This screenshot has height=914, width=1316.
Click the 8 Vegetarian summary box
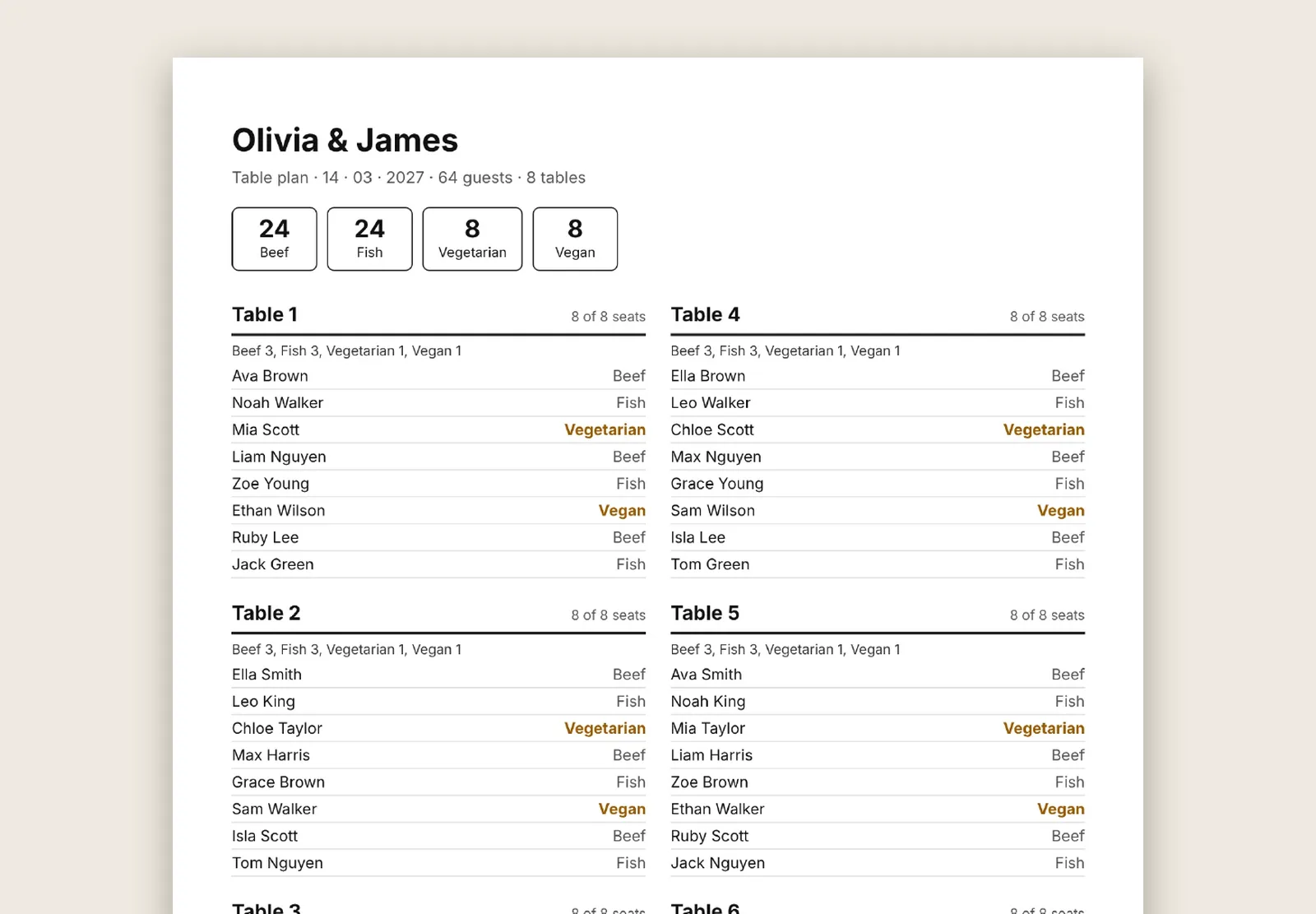coord(472,239)
